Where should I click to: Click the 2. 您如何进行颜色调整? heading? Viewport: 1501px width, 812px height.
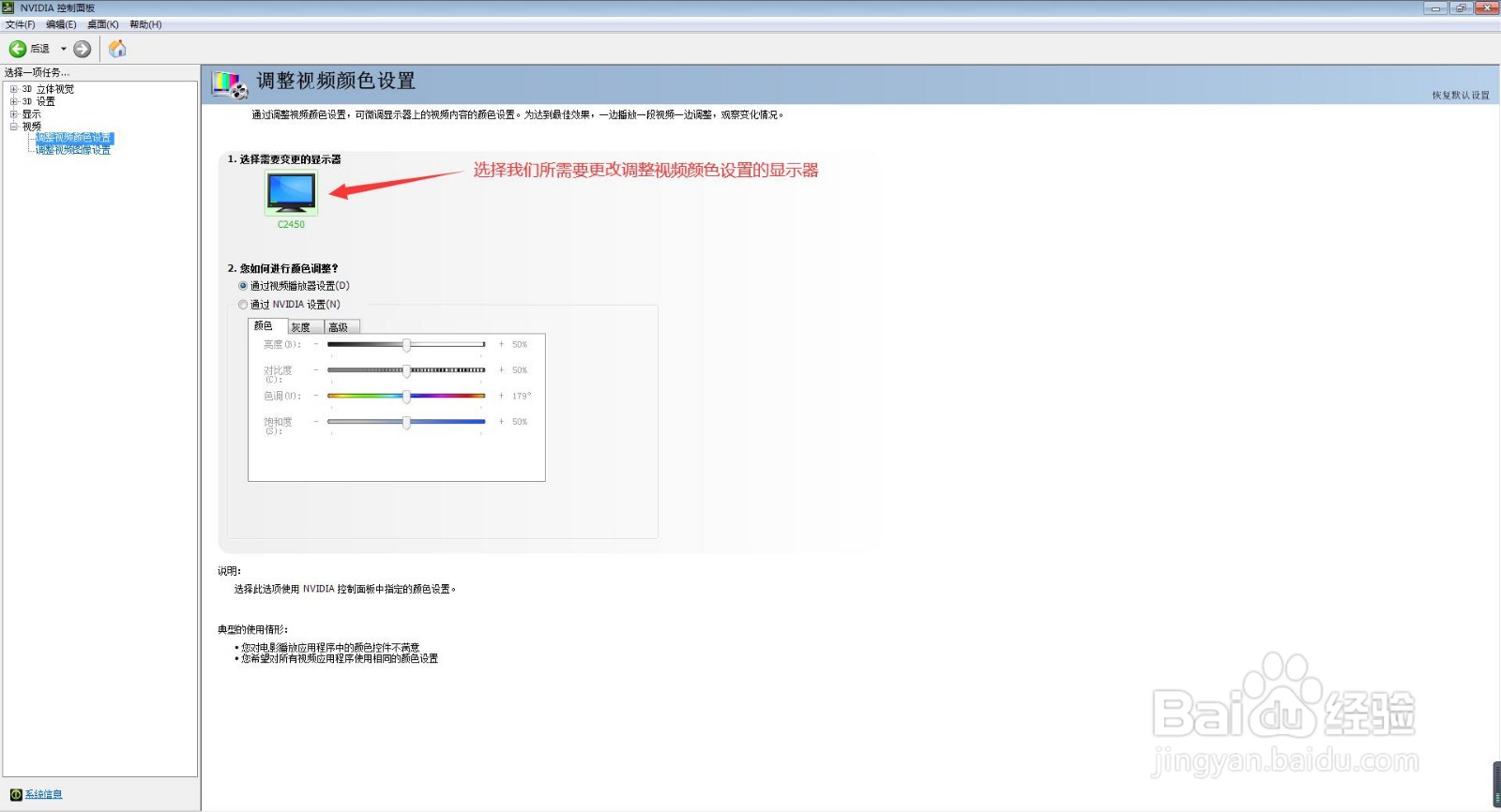(282, 268)
